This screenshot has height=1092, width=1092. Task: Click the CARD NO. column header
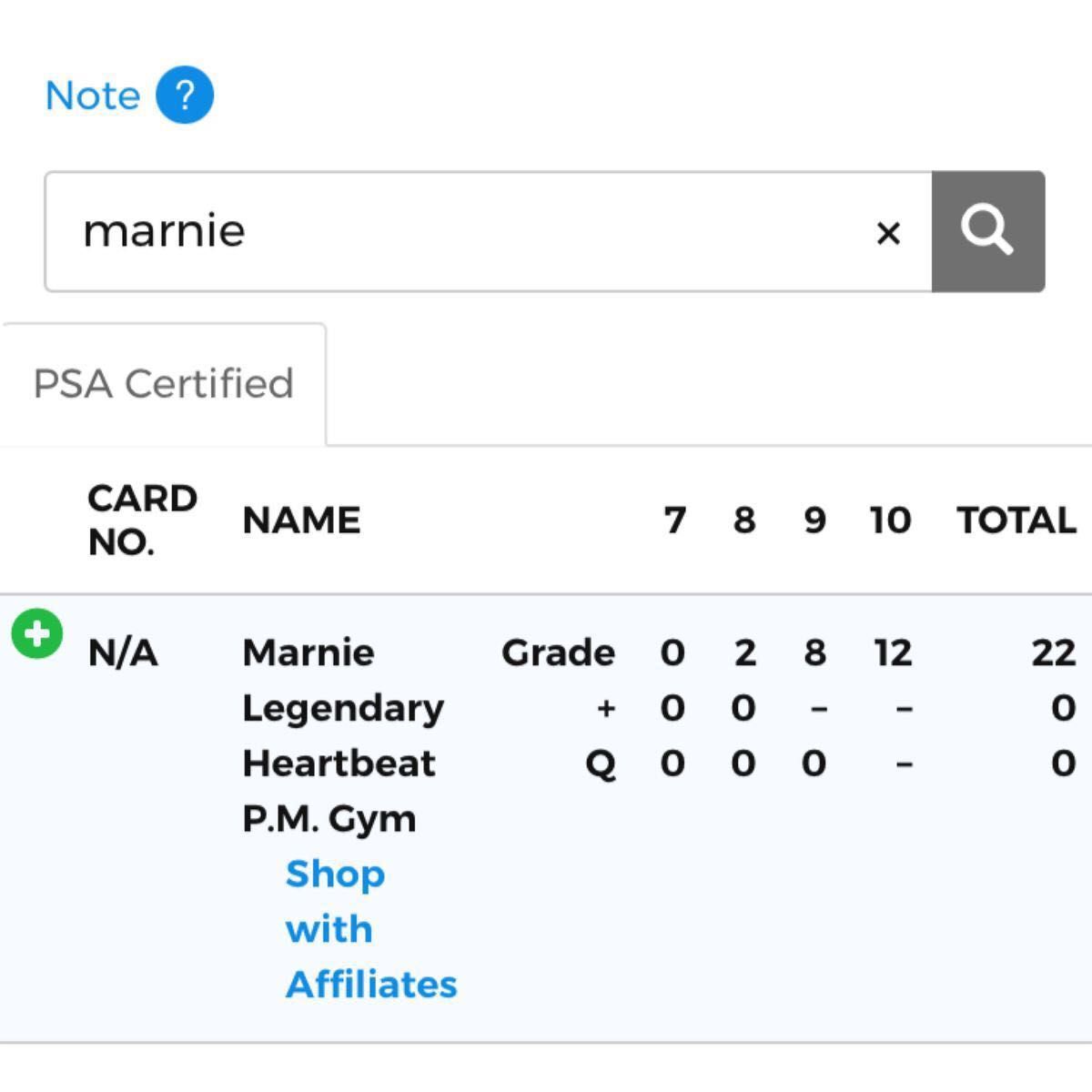tap(142, 520)
